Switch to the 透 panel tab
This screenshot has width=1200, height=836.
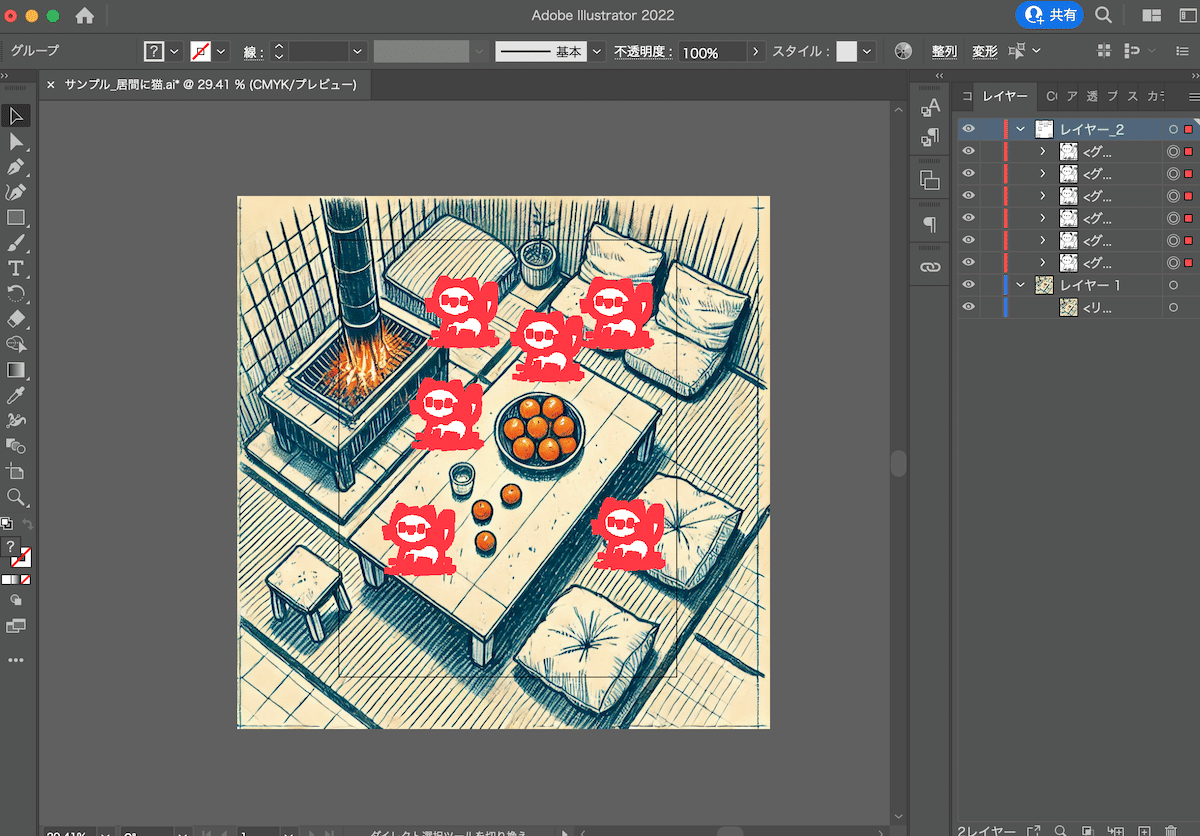click(1091, 96)
